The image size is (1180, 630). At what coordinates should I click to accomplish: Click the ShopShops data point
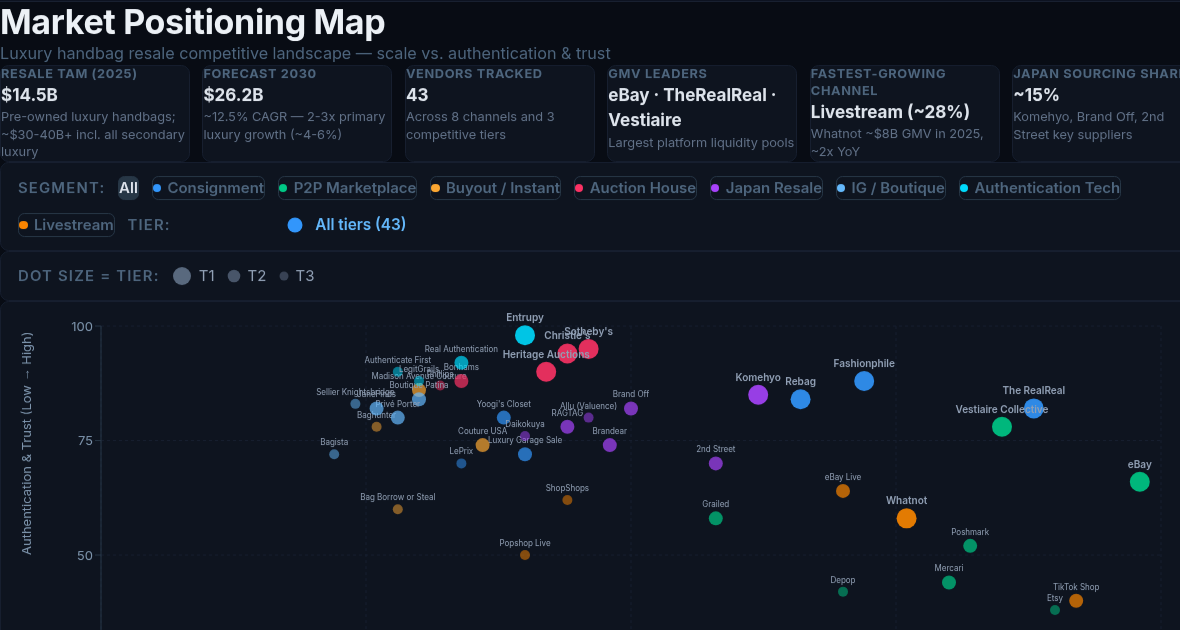click(x=567, y=500)
